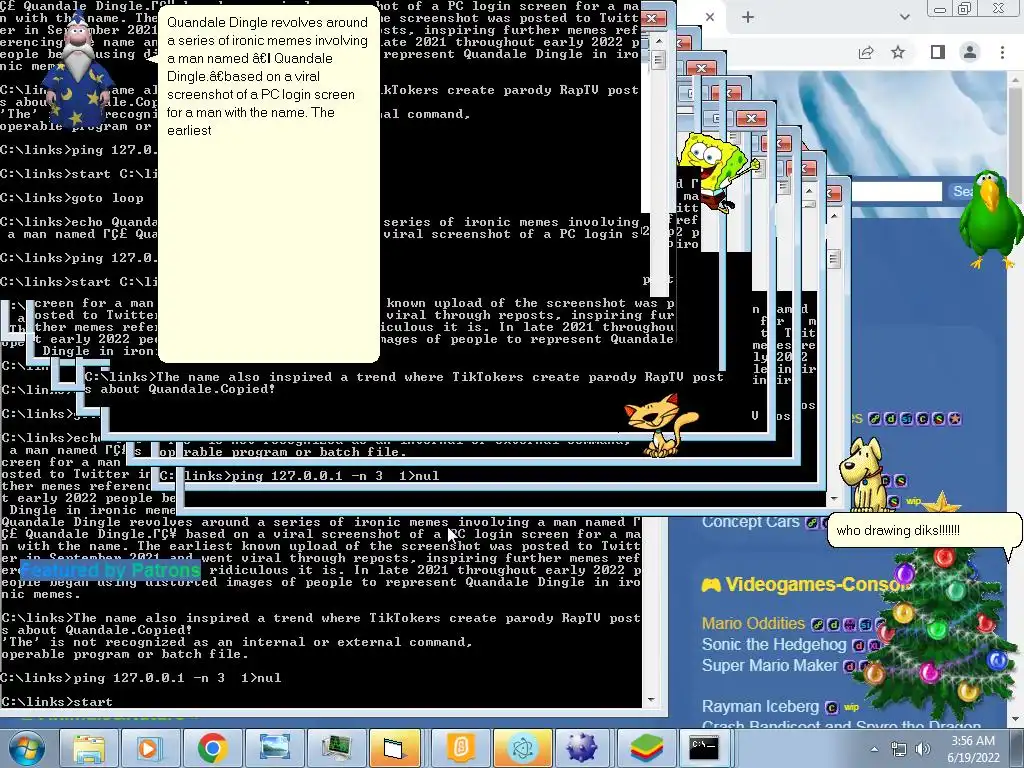Open the blue spiky mine taskbar icon
The image size is (1024, 768).
(581, 748)
